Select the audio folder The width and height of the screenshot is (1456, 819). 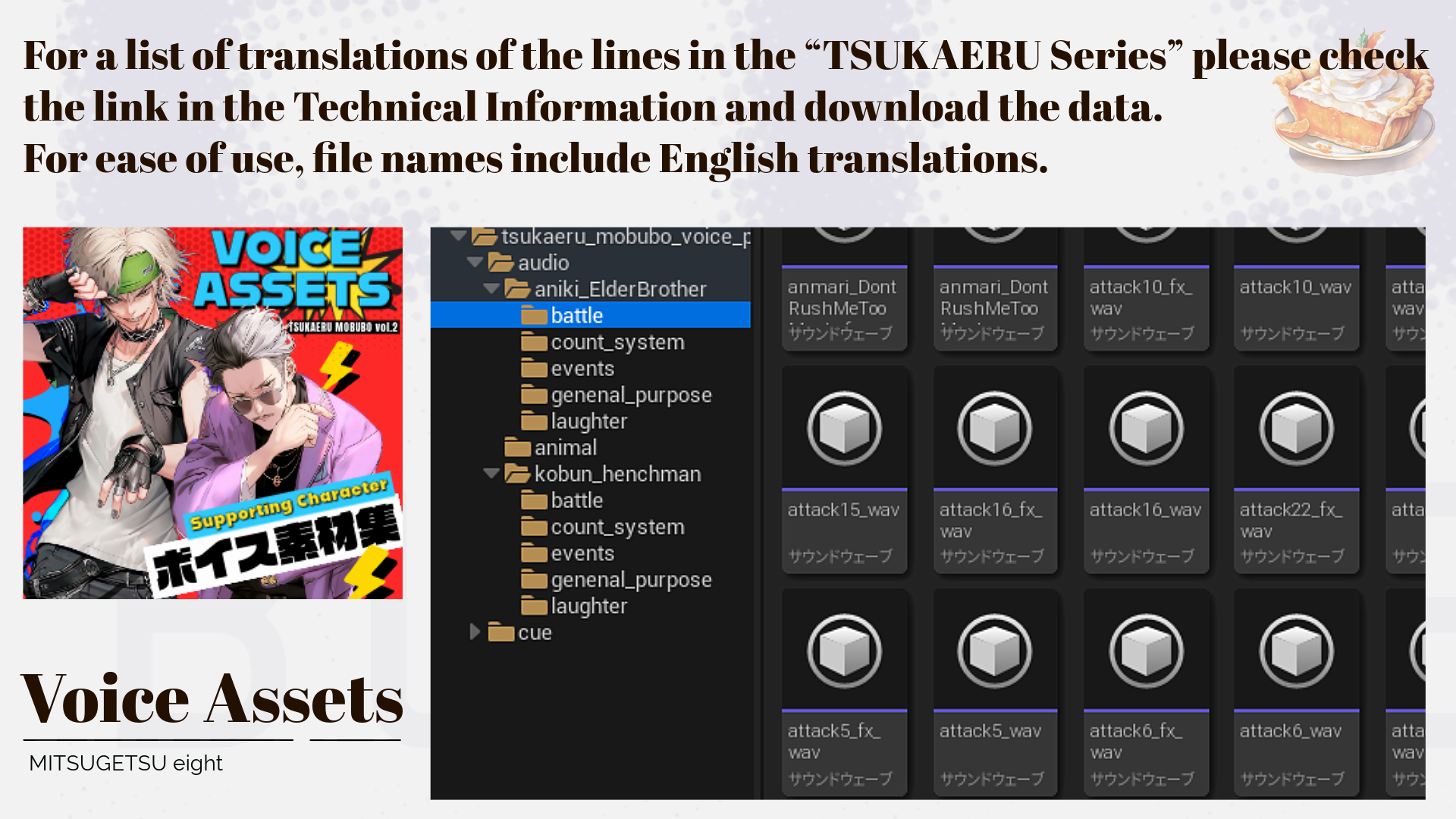click(x=529, y=262)
